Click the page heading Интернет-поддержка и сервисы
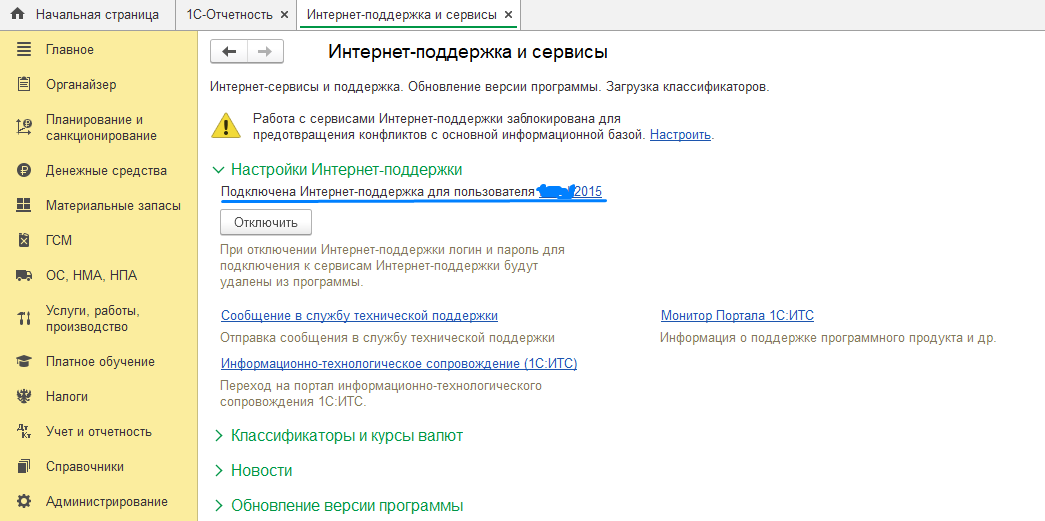1045x521 pixels. 468,52
